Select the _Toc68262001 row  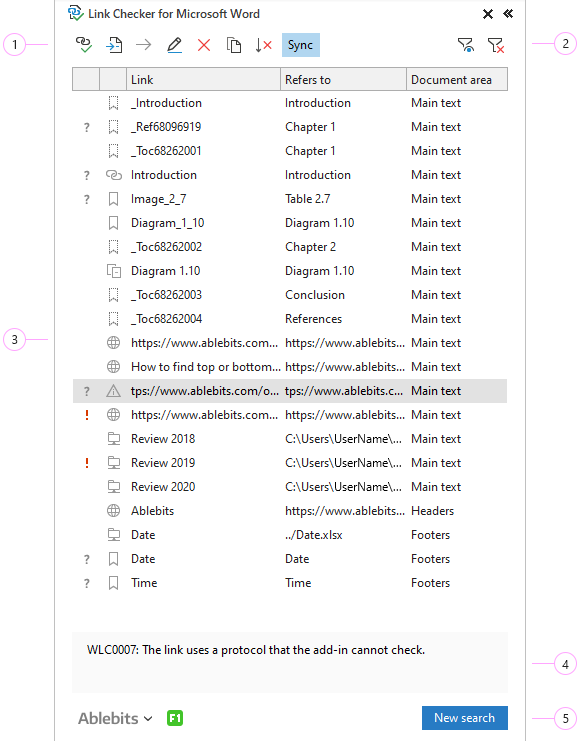click(x=290, y=151)
